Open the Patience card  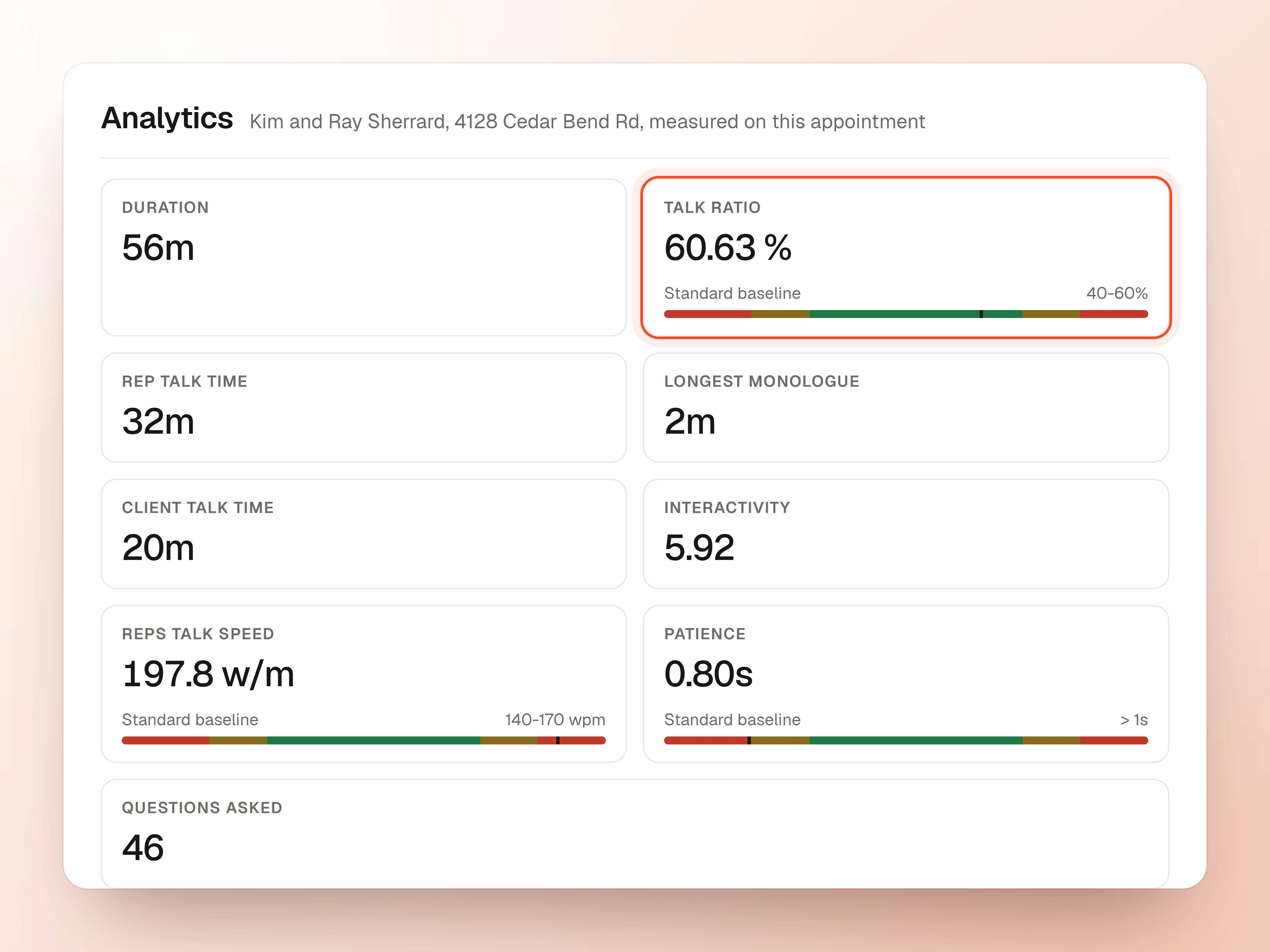coord(906,684)
